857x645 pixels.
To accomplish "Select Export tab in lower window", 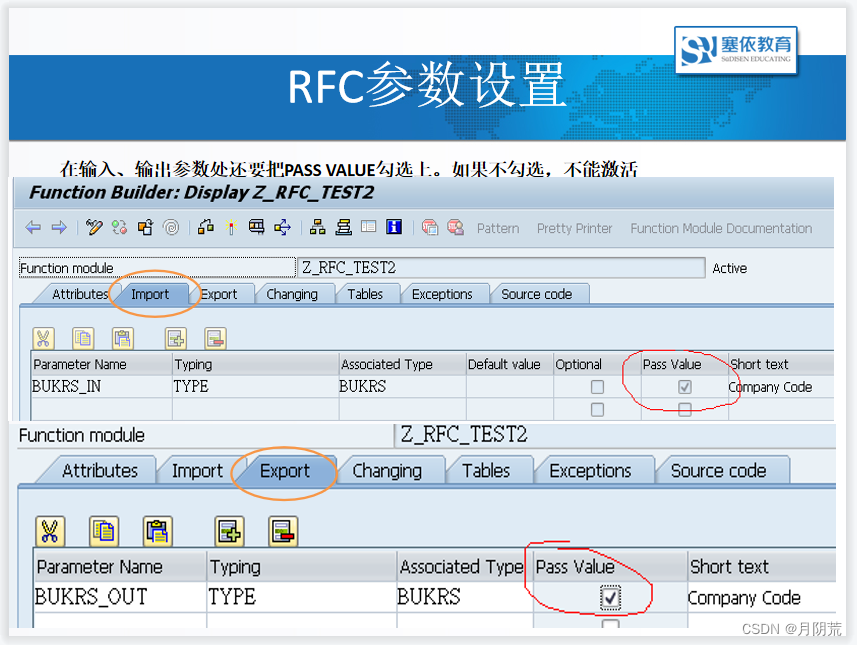I will (x=285, y=471).
